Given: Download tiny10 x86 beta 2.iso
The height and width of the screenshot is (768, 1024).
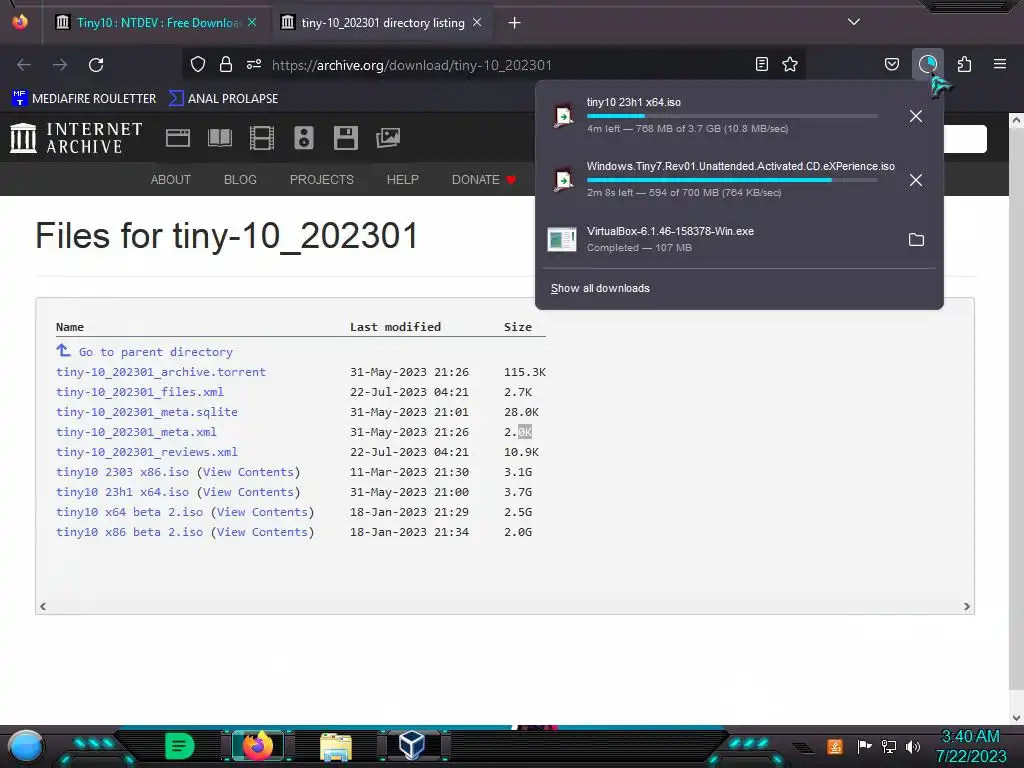Looking at the screenshot, I should point(129,532).
